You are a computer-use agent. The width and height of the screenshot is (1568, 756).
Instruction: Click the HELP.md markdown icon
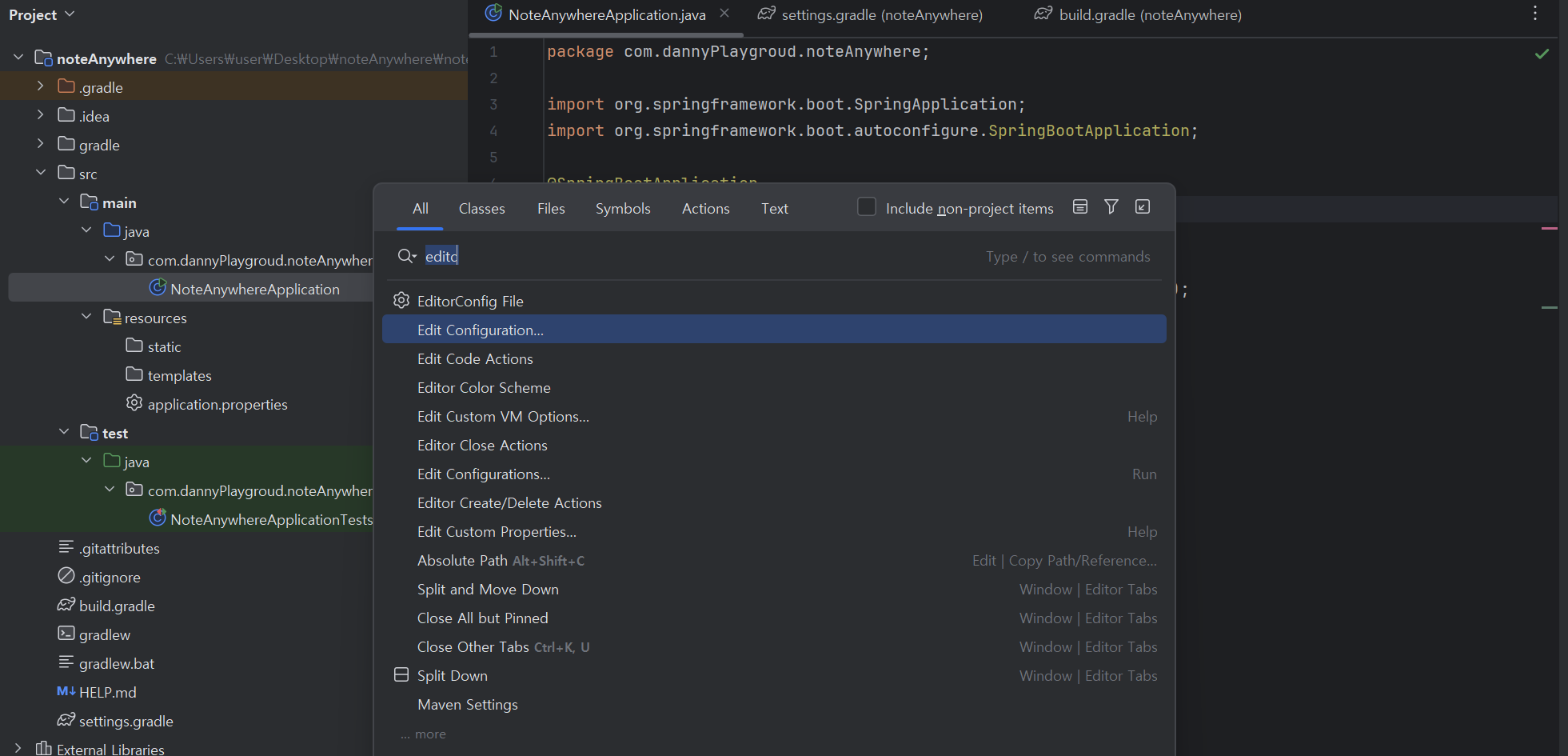point(66,691)
